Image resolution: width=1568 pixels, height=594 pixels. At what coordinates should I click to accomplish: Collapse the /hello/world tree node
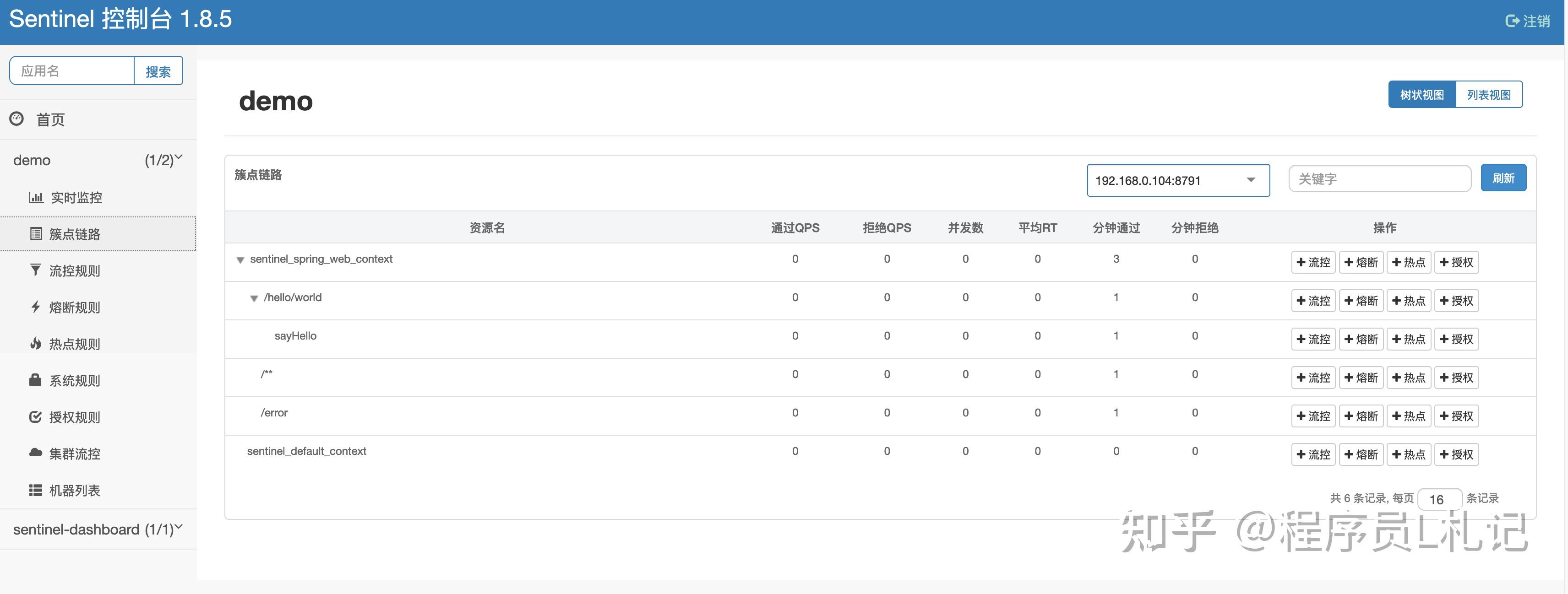[x=255, y=298]
